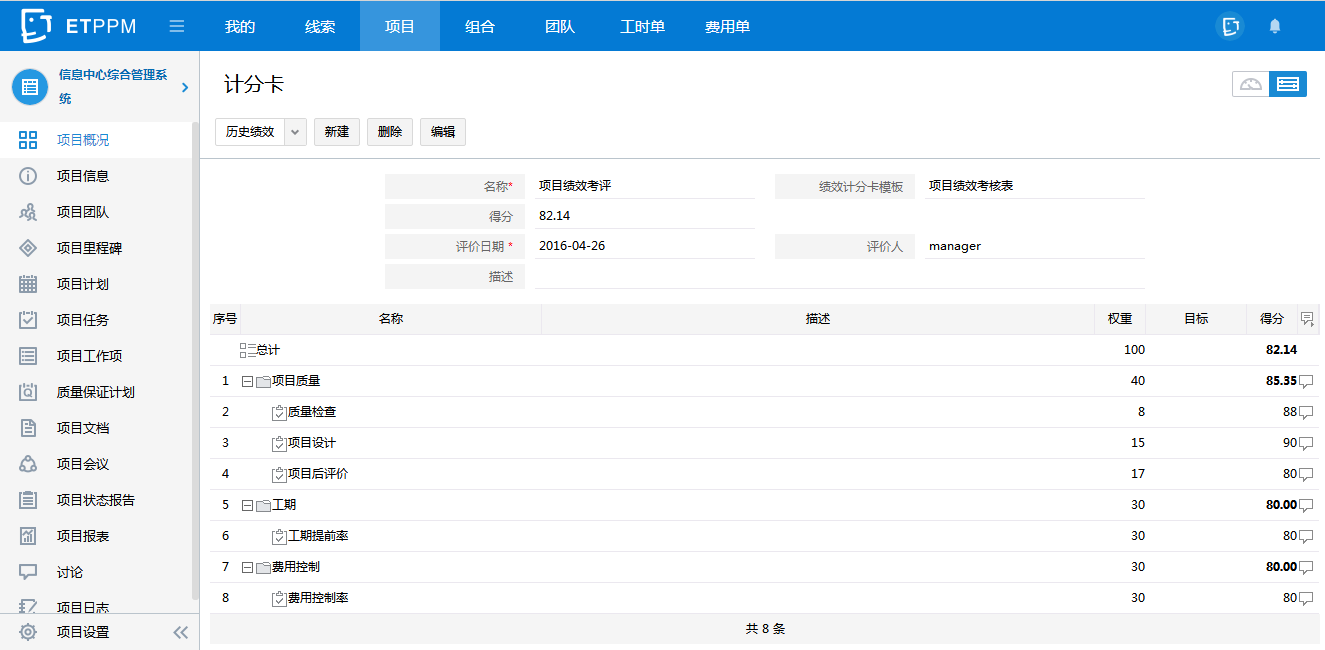Open the notifications bell icon
Screen dimensions: 1325x650
(1275, 26)
